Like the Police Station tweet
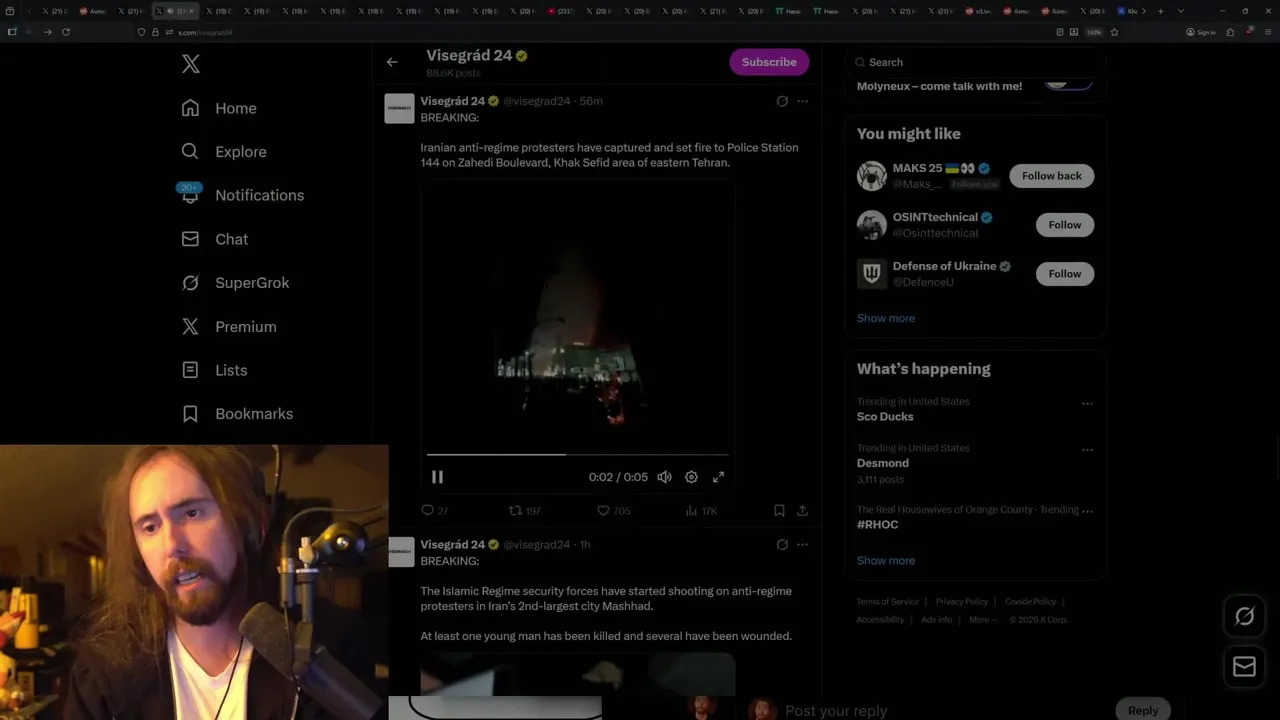The image size is (1280, 720). point(613,511)
